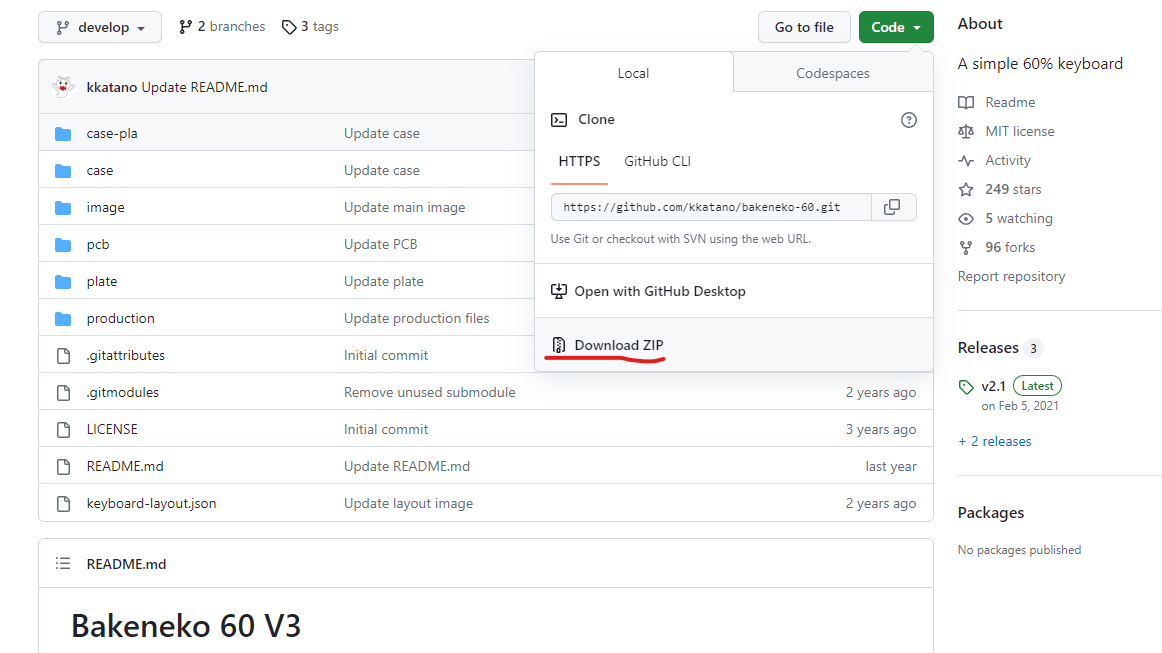Open the green Code dropdown button
The width and height of the screenshot is (1162, 653).
pos(896,27)
